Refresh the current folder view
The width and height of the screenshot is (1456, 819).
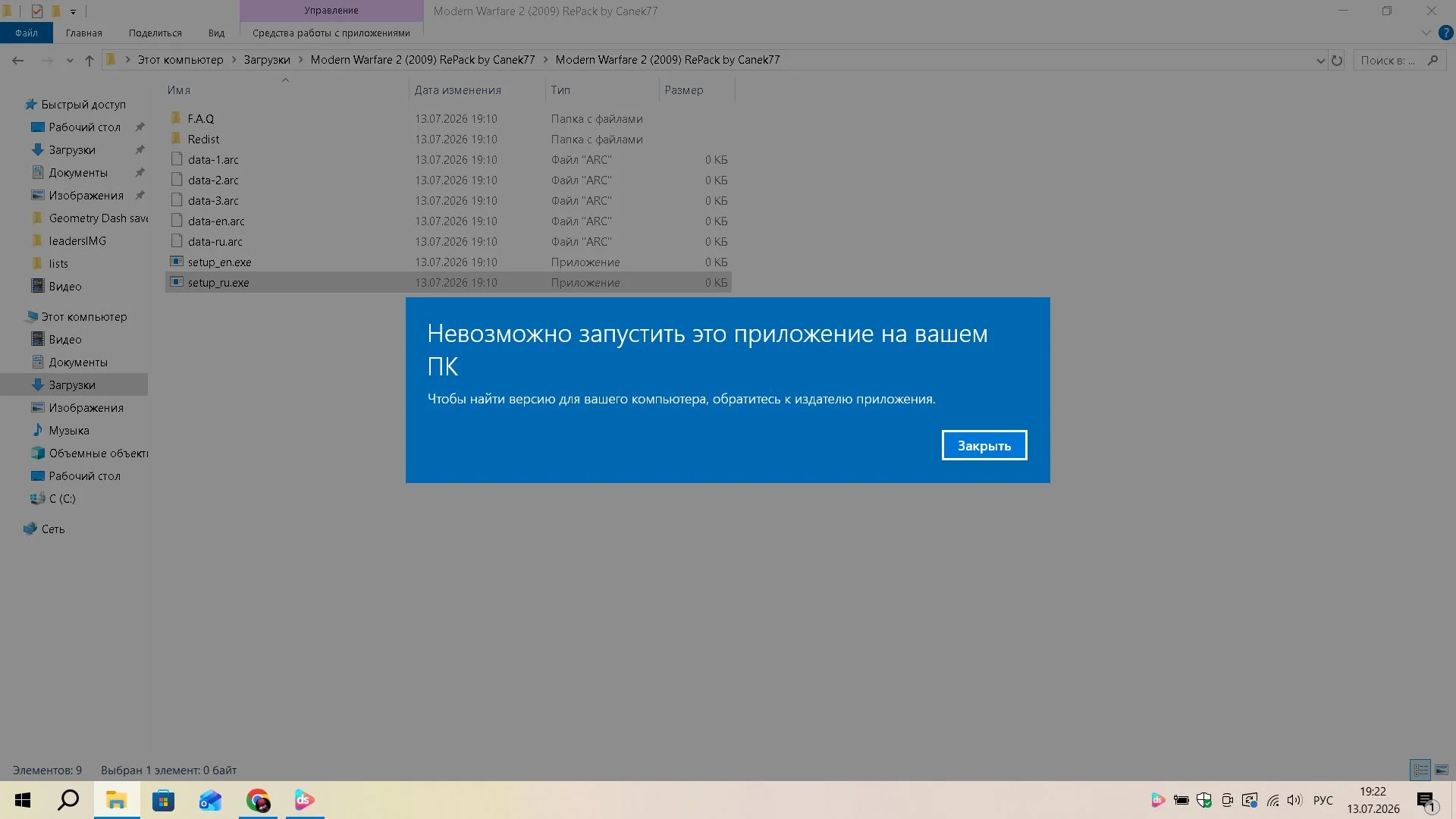[x=1337, y=60]
